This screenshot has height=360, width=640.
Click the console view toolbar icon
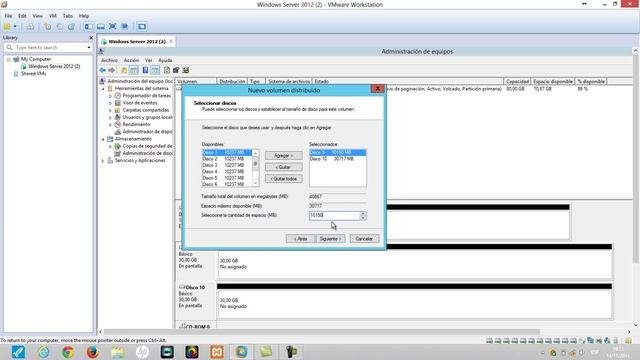coord(142,27)
